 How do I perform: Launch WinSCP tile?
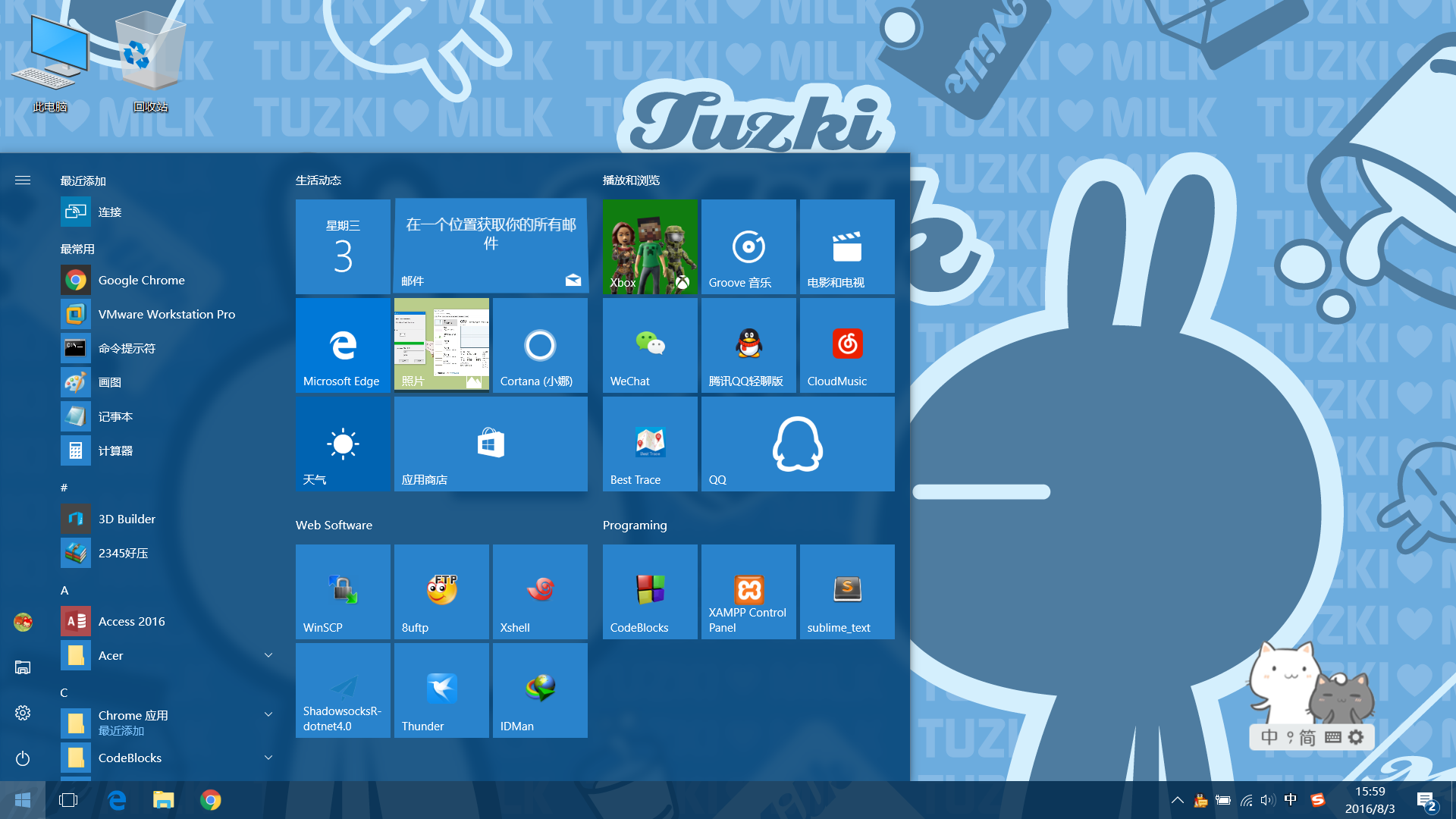click(343, 591)
